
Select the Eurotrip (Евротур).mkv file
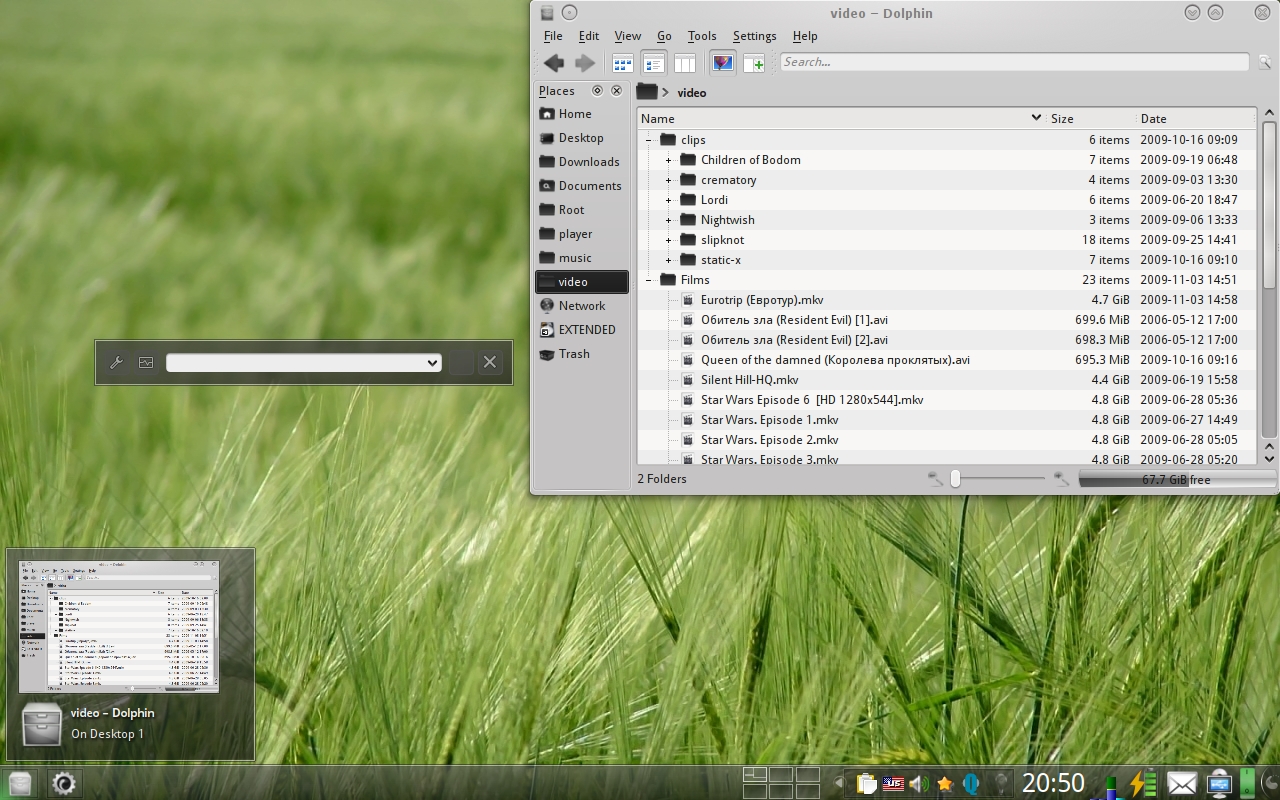[x=762, y=300]
